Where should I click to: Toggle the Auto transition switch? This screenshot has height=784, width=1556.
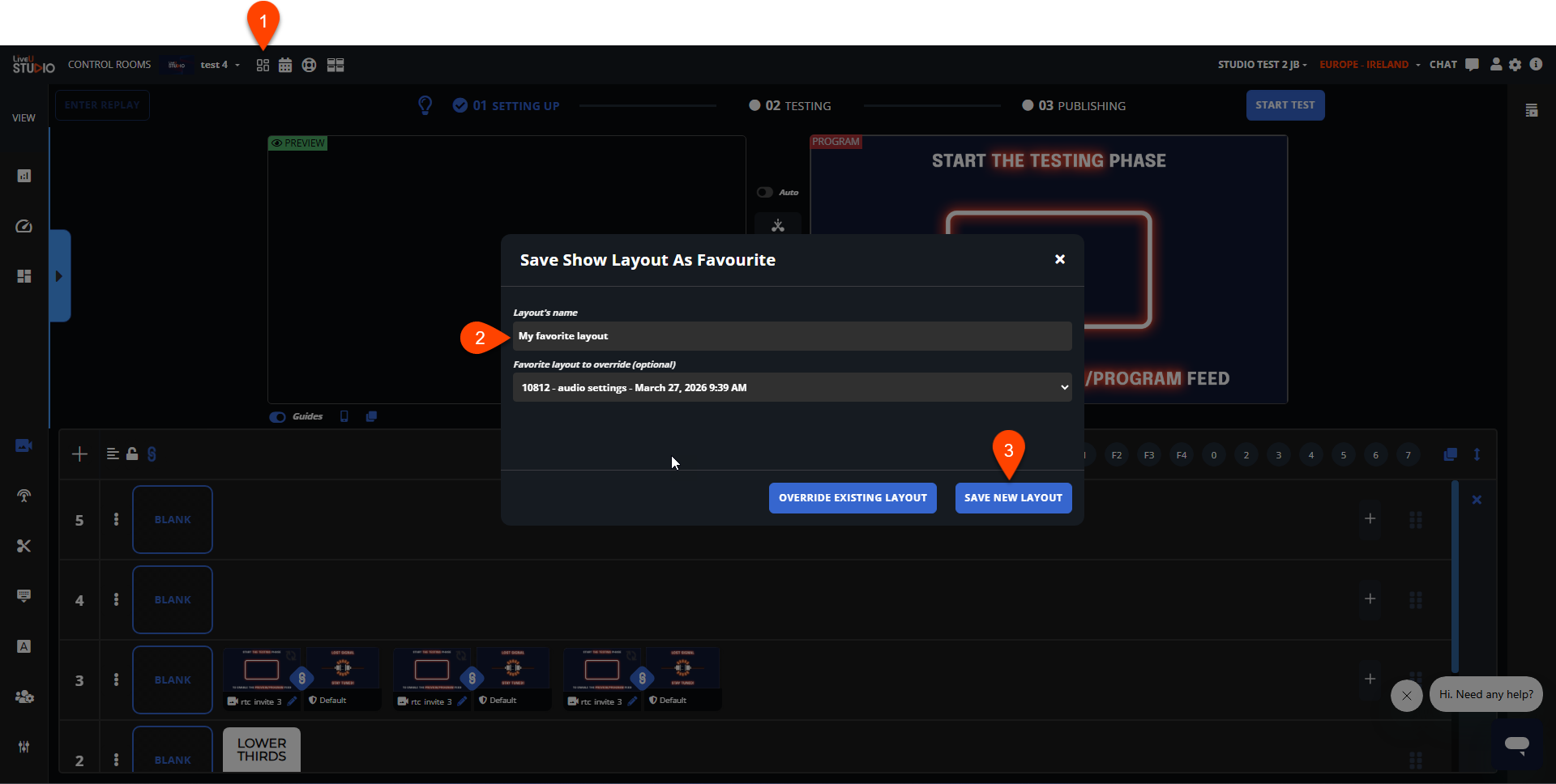pos(764,193)
